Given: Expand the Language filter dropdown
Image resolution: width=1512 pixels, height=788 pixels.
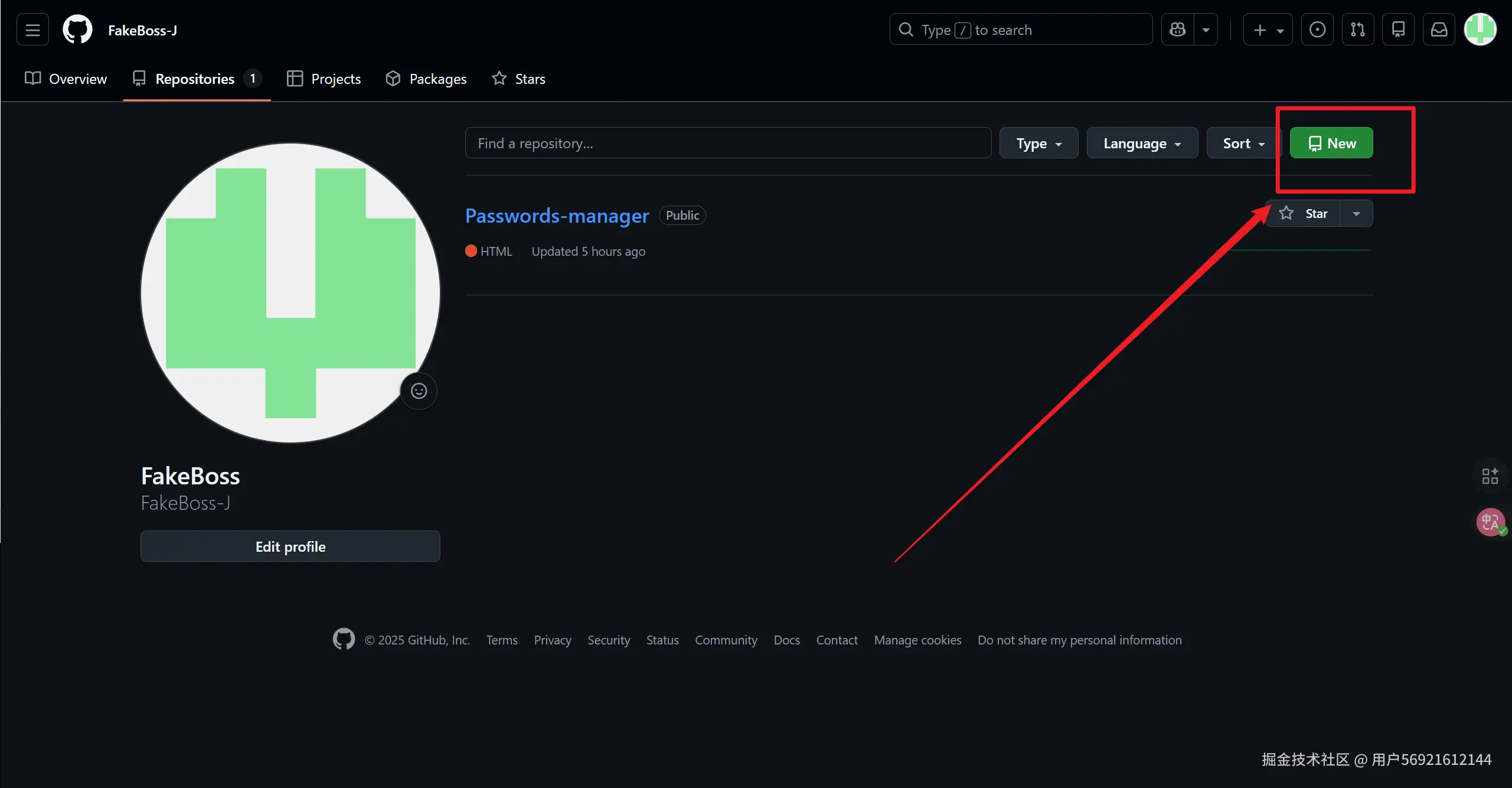Looking at the screenshot, I should coord(1142,144).
